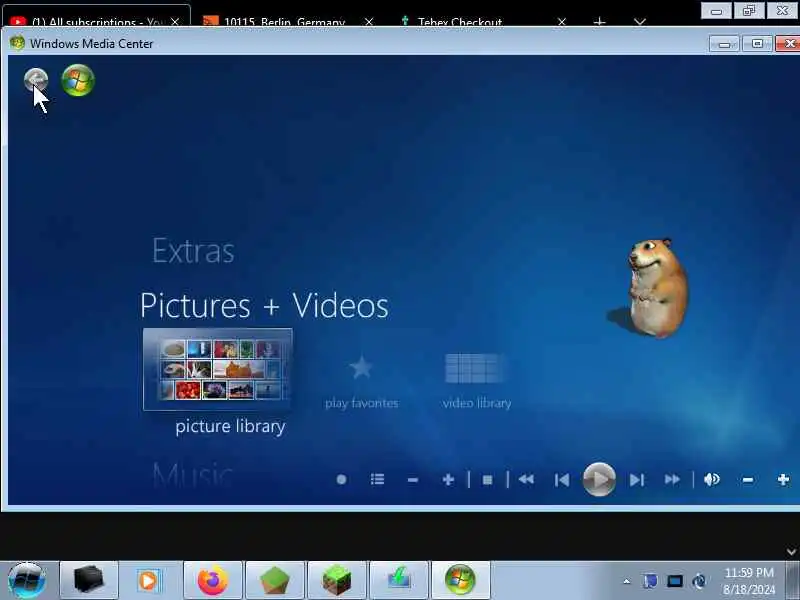Screen dimensions: 800x600
Task: Click the hamster desktop character
Action: click(653, 288)
